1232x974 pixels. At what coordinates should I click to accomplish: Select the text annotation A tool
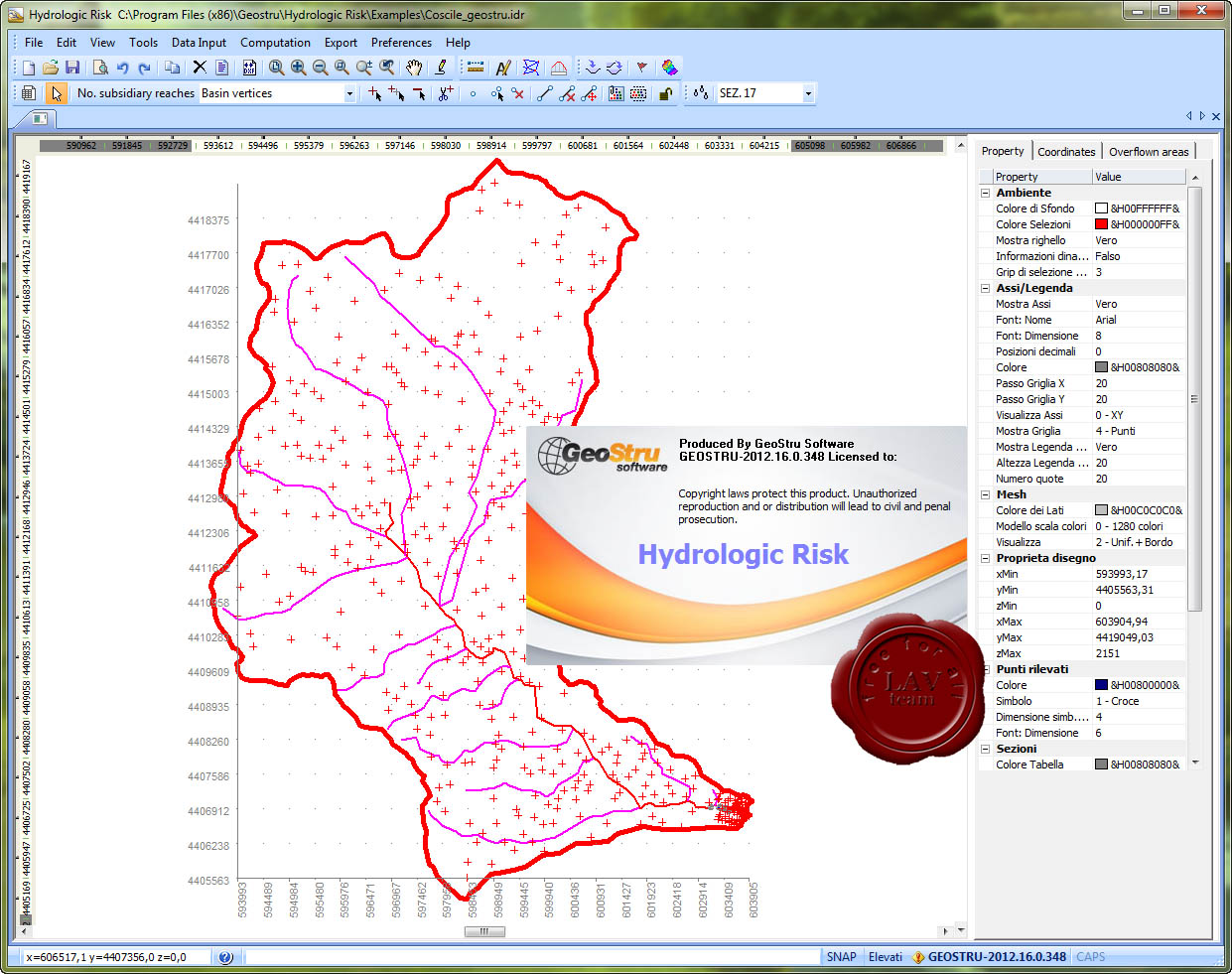503,68
